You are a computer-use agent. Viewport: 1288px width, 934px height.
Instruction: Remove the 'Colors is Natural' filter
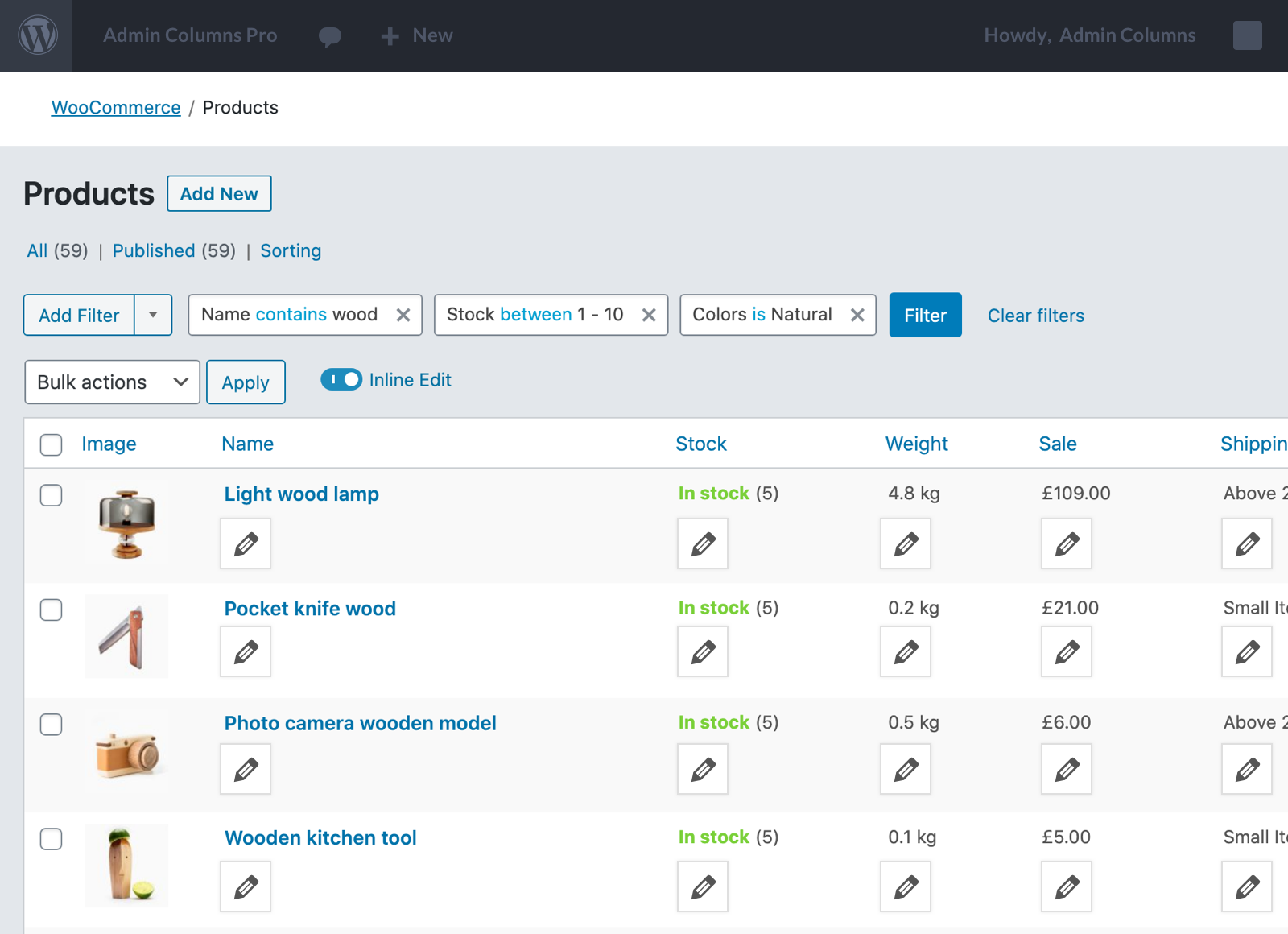pos(857,315)
